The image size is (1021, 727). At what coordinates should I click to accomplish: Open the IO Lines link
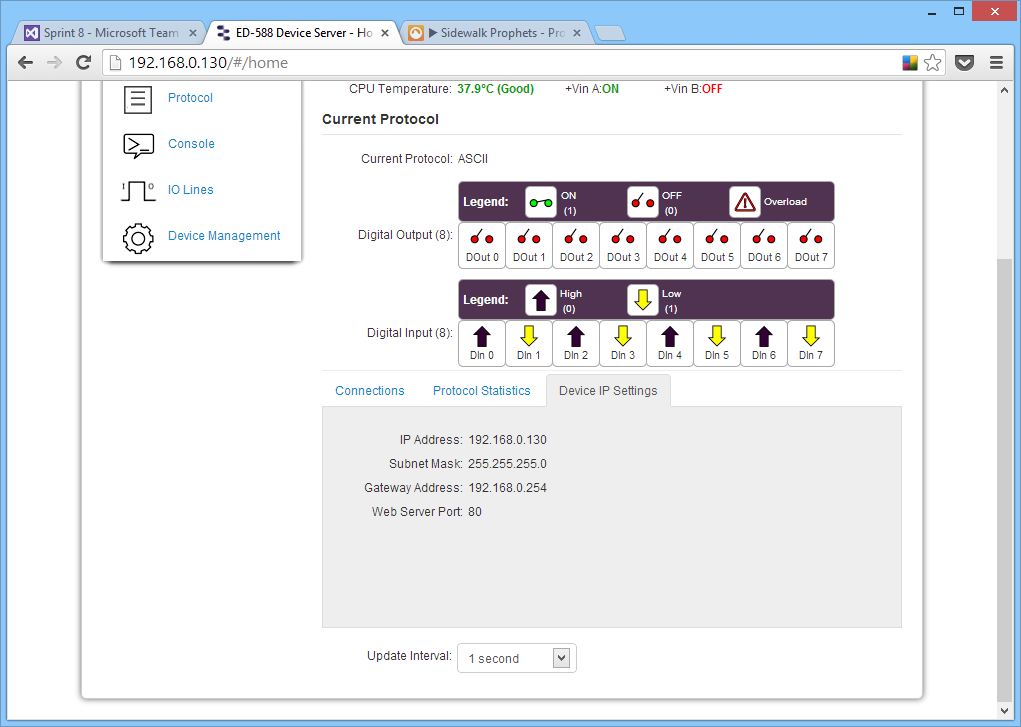(190, 190)
